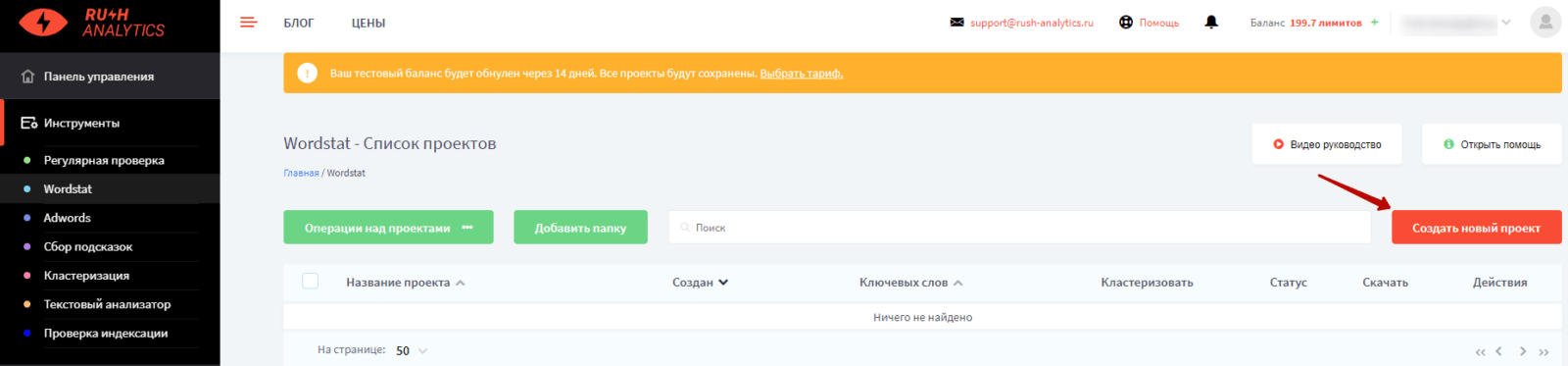
Task: Sort by Название проекта column
Action: pos(405,283)
